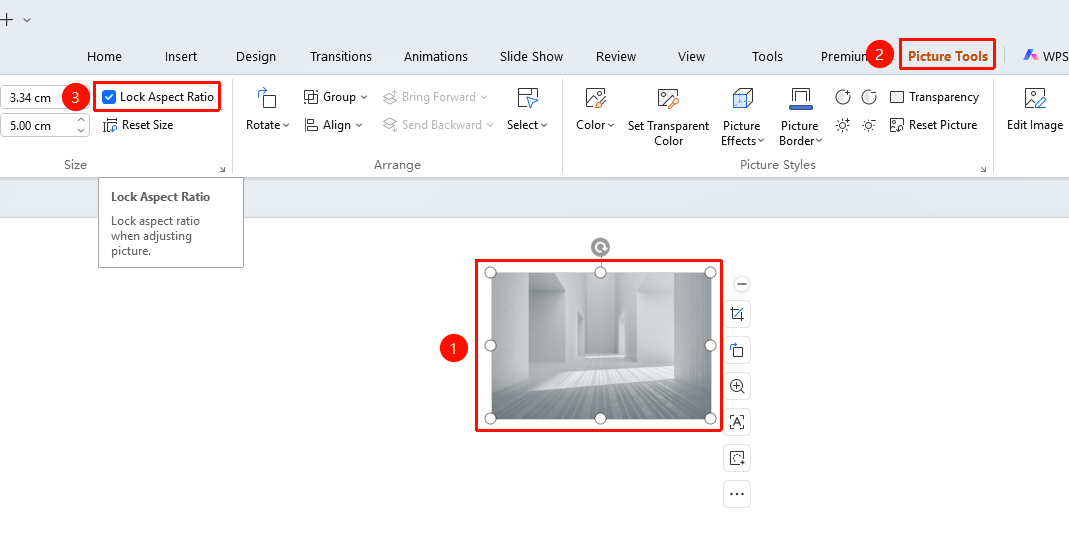This screenshot has width=1069, height=560.
Task: Click the increase contrast icon
Action: [x=843, y=97]
